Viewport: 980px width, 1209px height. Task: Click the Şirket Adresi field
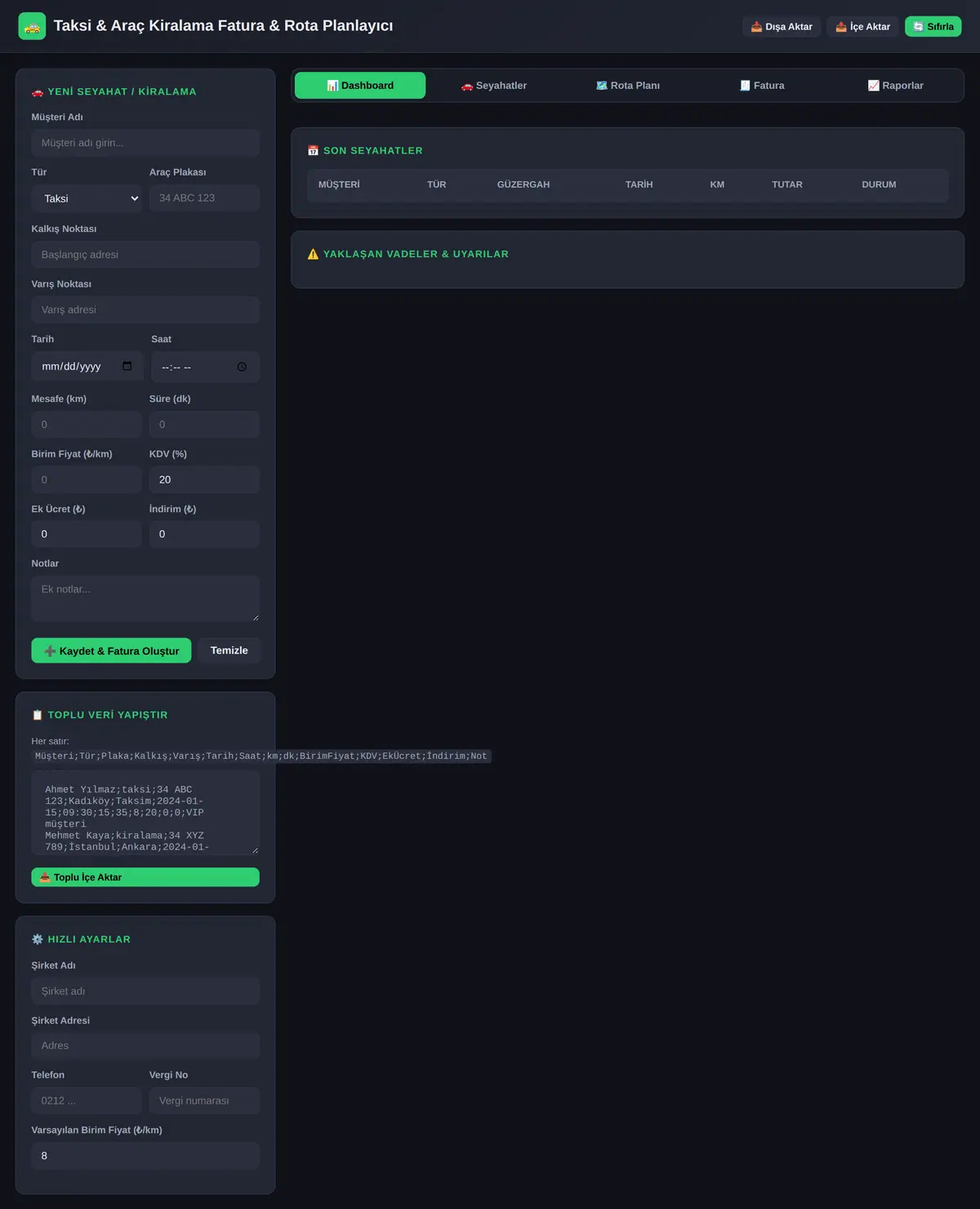145,1046
